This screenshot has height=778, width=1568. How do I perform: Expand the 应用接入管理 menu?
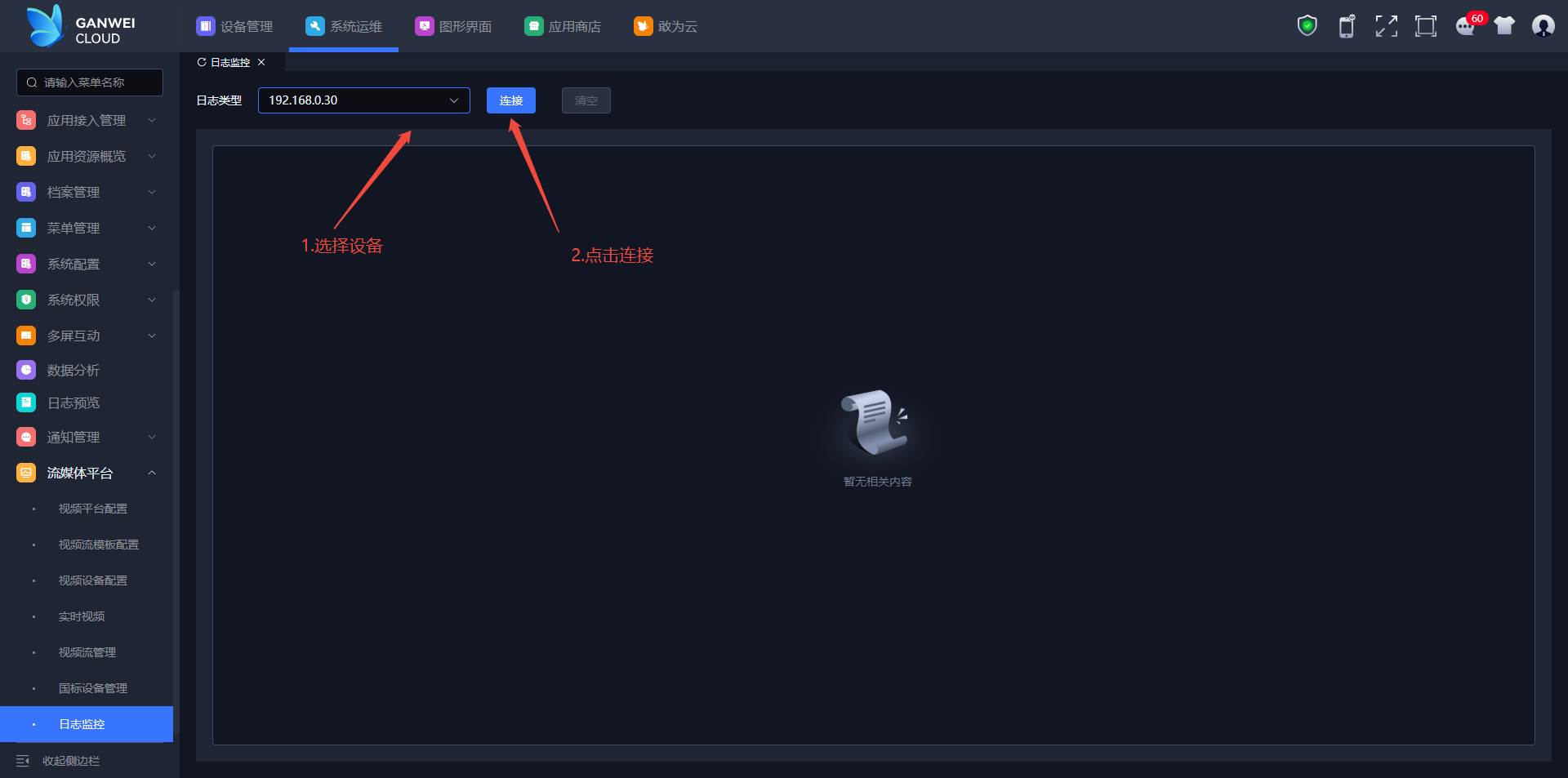click(x=87, y=120)
